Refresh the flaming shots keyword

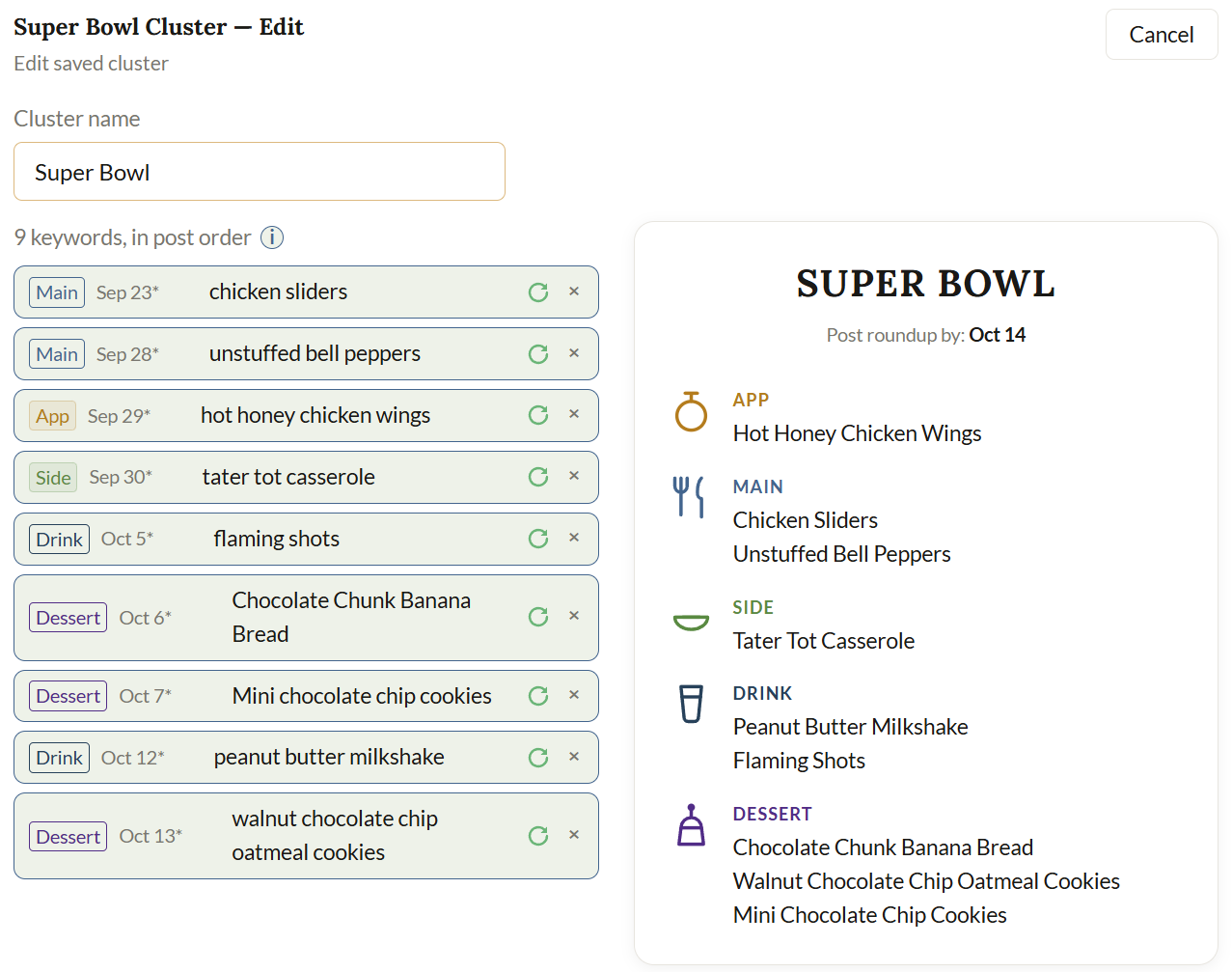click(538, 539)
